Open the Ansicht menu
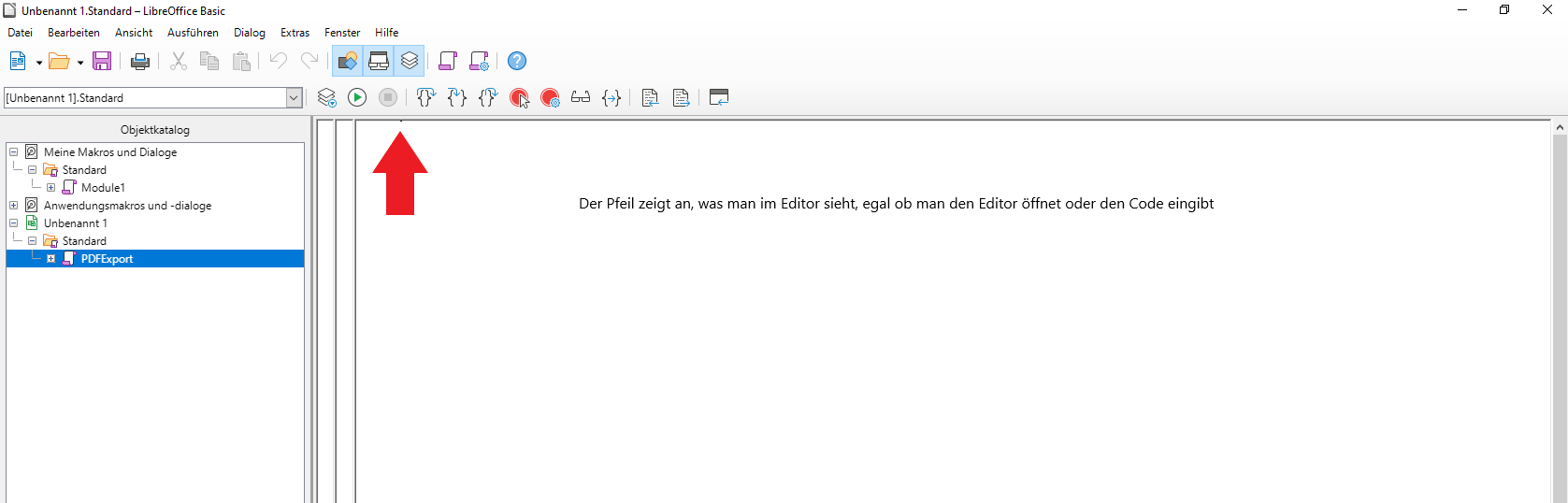The image size is (1568, 503). pyautogui.click(x=134, y=33)
